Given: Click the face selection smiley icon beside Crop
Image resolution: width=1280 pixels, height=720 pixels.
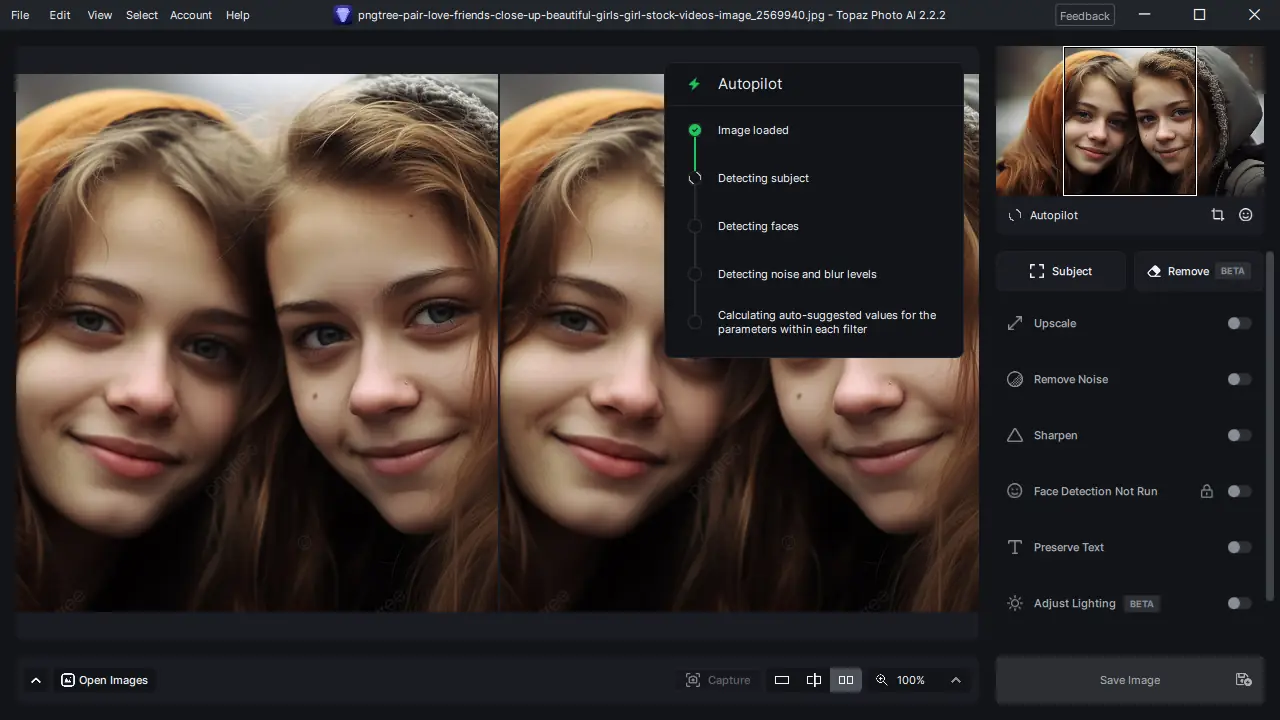Looking at the screenshot, I should click(x=1245, y=215).
